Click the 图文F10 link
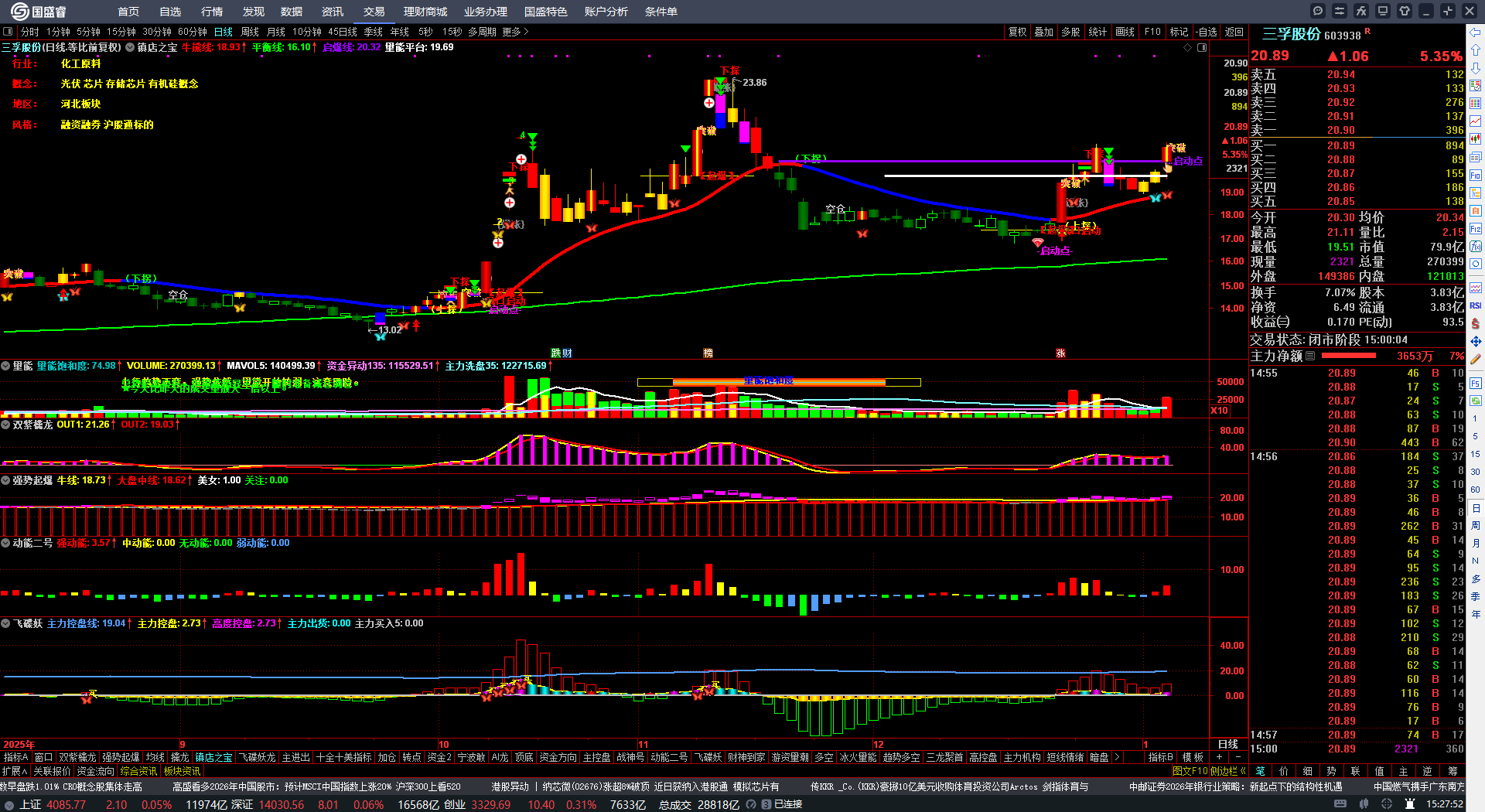Viewport: 1485px width, 812px height. pyautogui.click(x=1190, y=771)
